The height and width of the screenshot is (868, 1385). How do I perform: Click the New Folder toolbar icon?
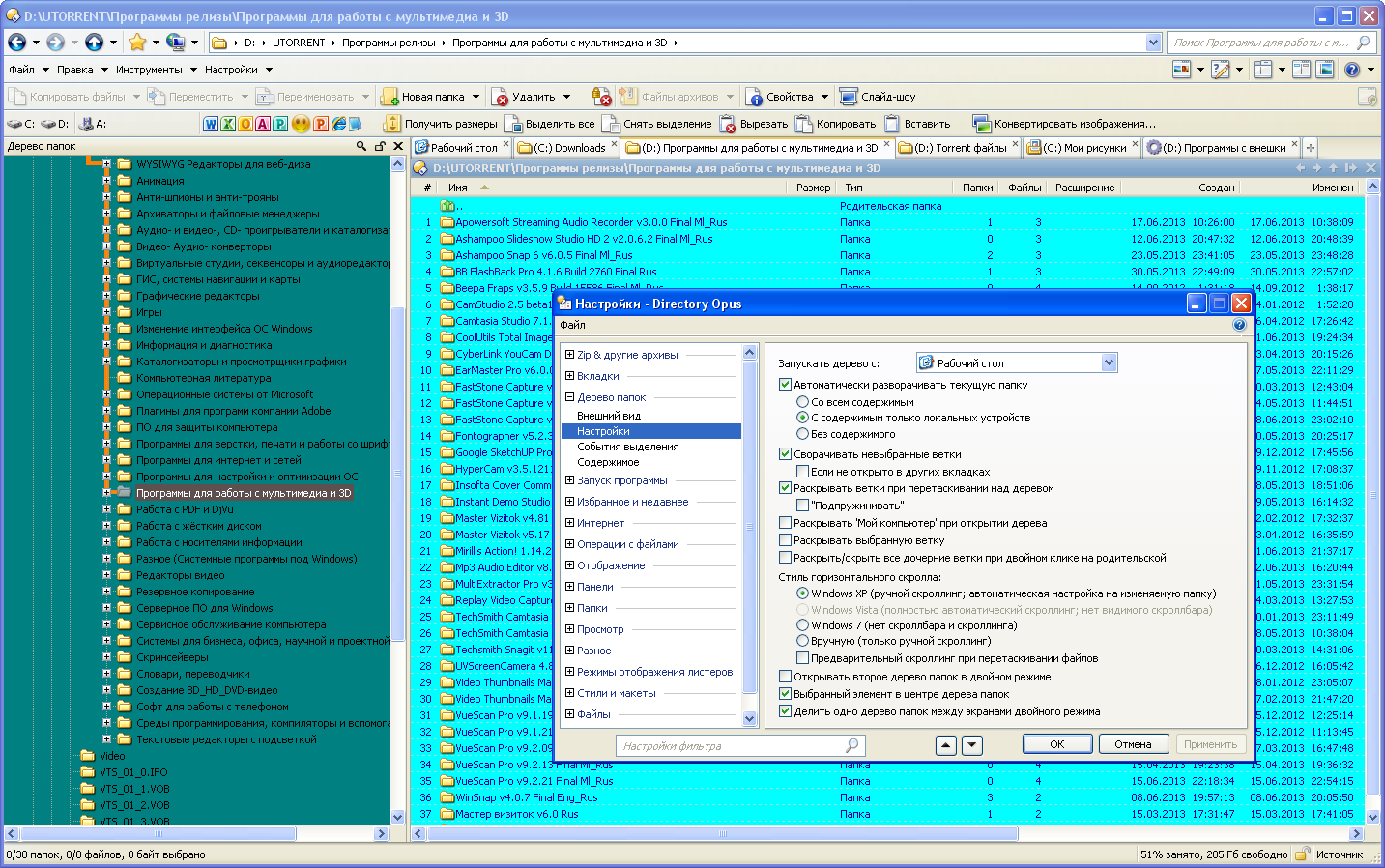(x=390, y=97)
